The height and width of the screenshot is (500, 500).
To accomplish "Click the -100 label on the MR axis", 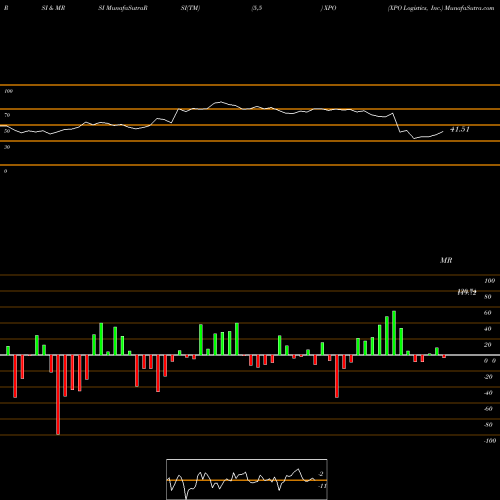I will (x=490, y=441).
